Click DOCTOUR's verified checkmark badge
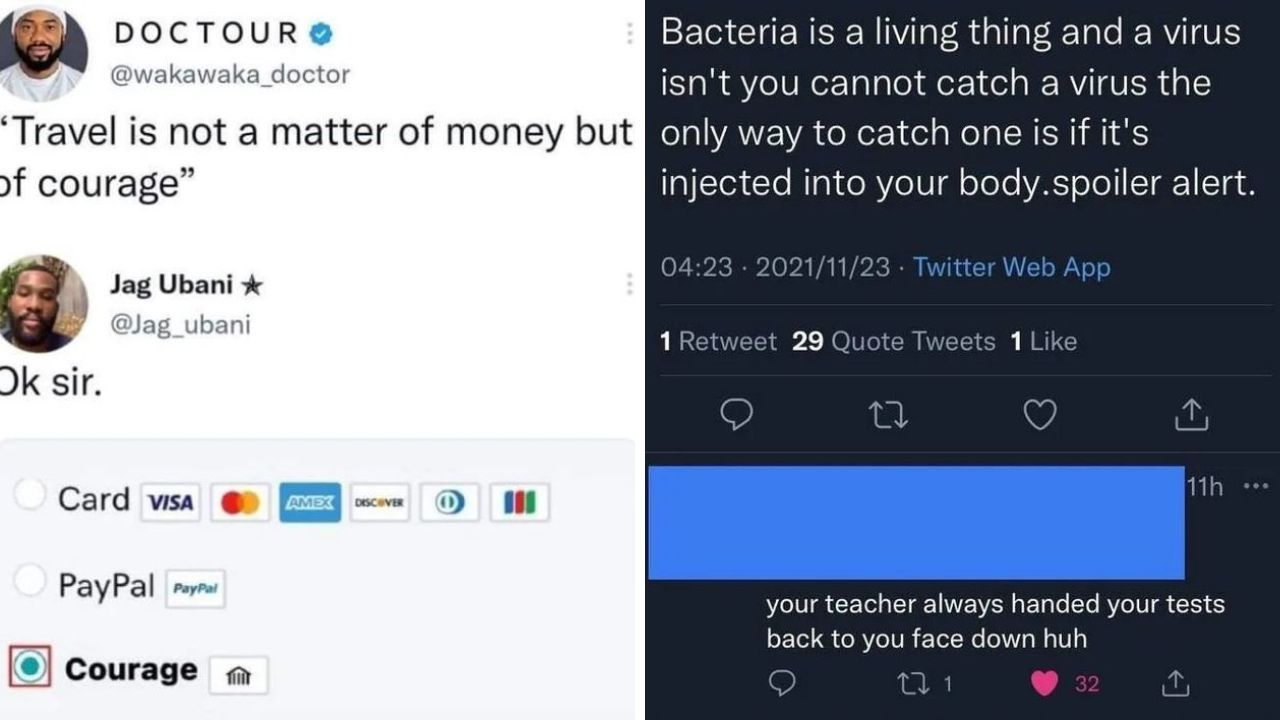 click(319, 31)
